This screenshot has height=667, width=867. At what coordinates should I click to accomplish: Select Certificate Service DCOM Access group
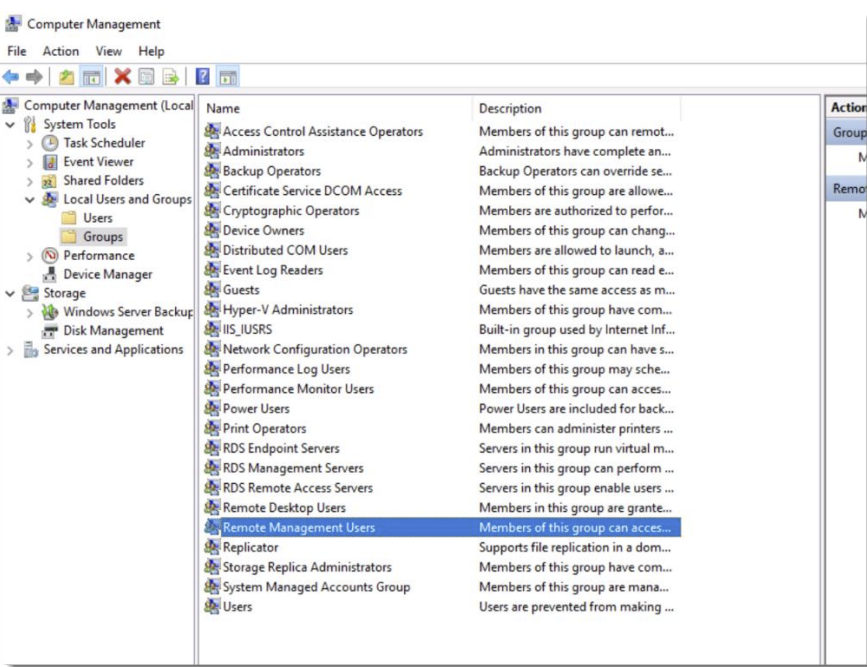312,191
